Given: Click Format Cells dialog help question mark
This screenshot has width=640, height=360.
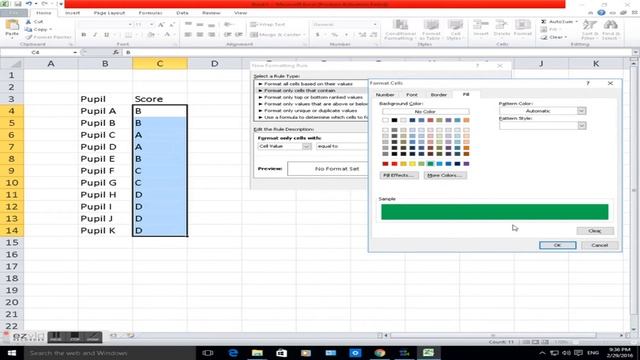Looking at the screenshot, I should pos(588,83).
